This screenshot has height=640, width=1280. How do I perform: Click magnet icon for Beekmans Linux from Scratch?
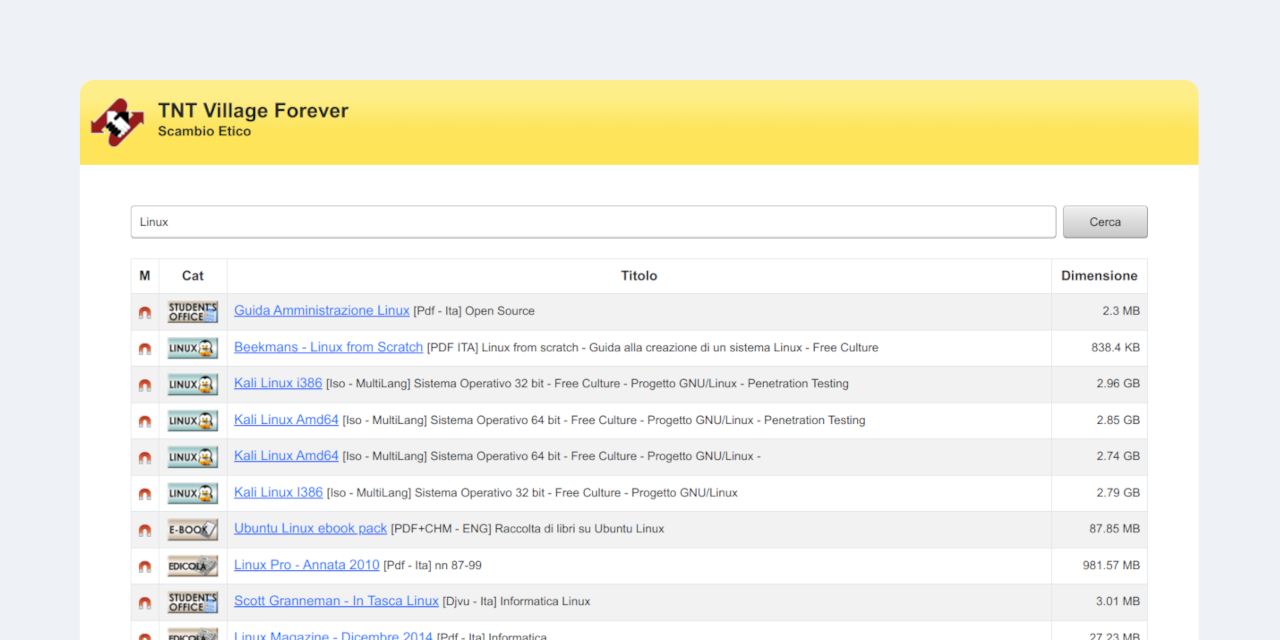[x=145, y=348]
